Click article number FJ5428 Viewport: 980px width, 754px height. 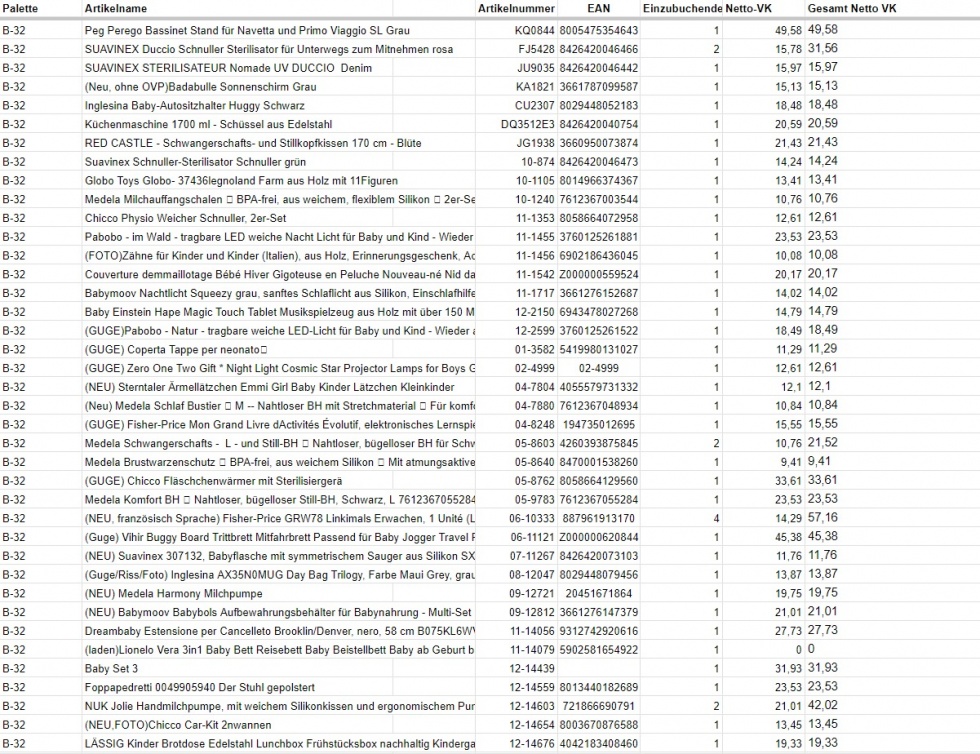click(x=536, y=49)
